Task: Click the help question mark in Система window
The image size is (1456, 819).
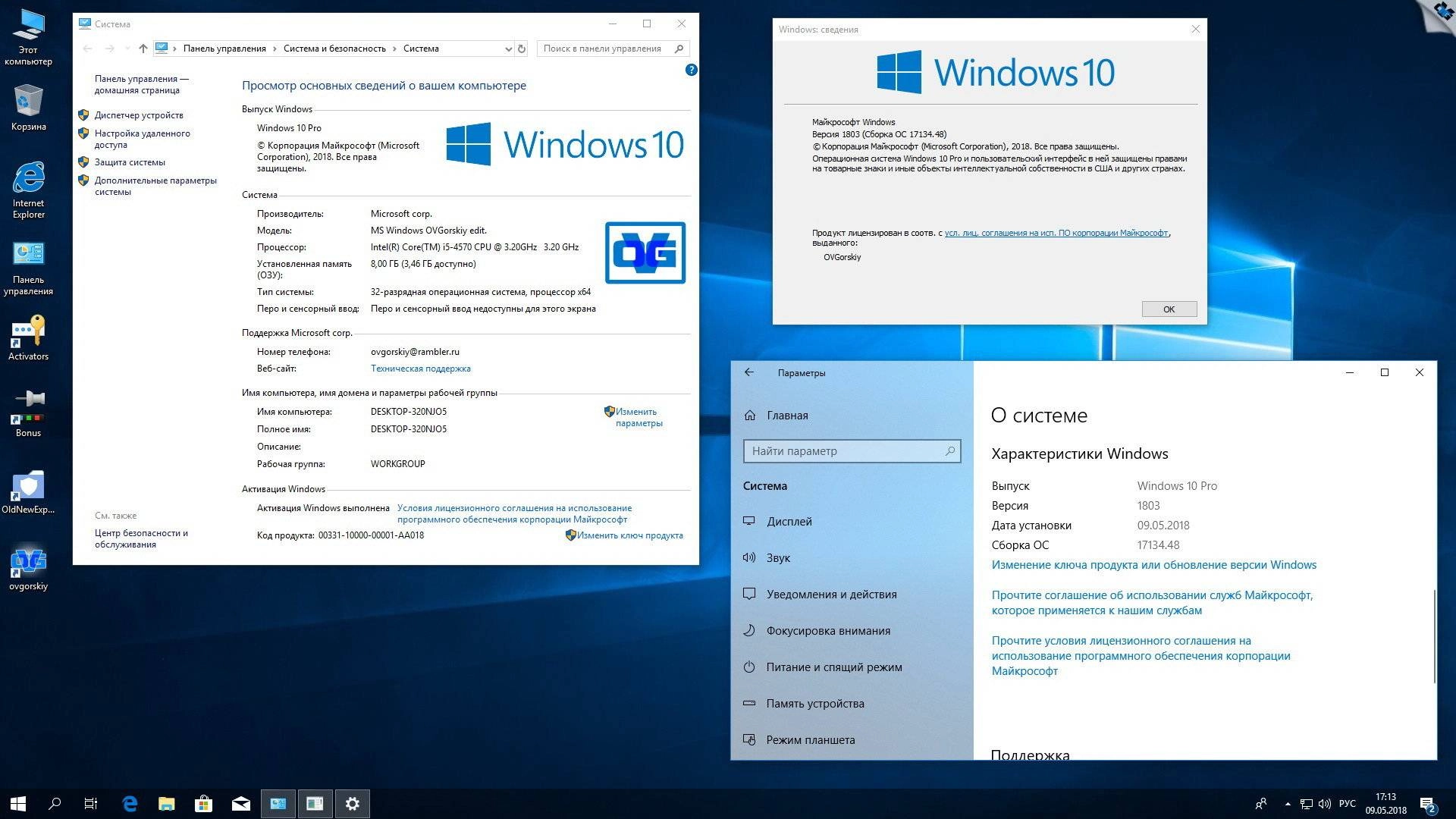Action: [691, 70]
